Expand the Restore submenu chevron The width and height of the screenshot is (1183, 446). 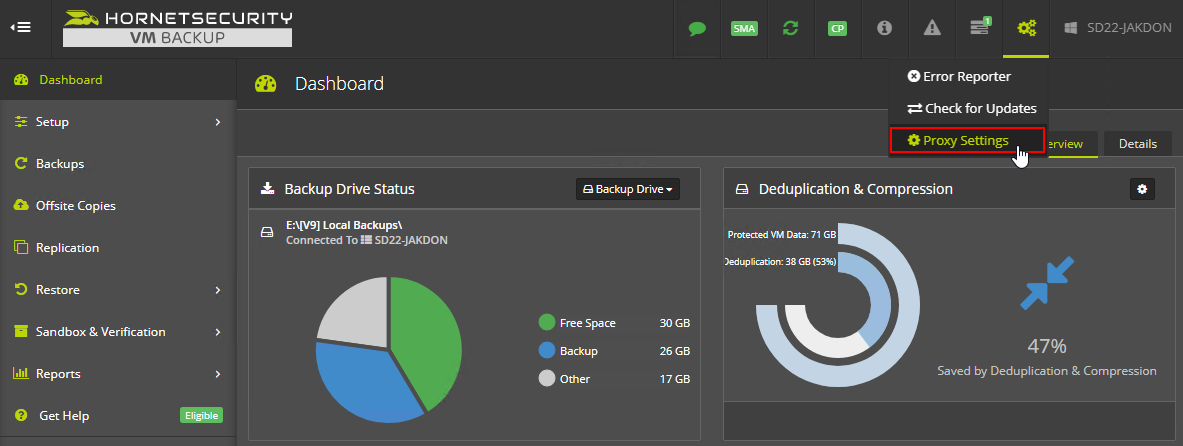pos(217,290)
